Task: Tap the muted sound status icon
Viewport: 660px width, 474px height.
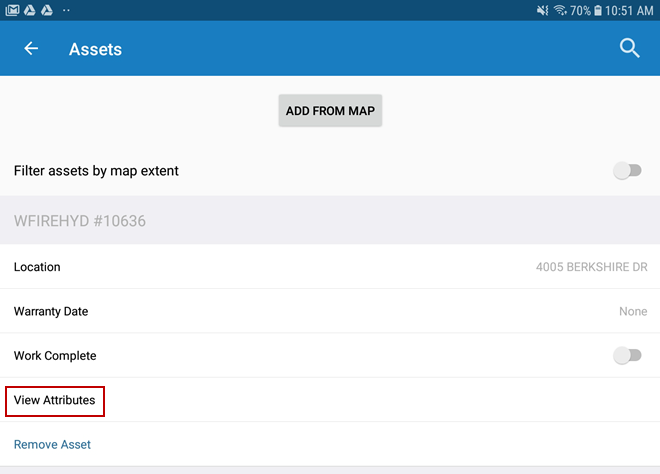Action: pyautogui.click(x=542, y=10)
